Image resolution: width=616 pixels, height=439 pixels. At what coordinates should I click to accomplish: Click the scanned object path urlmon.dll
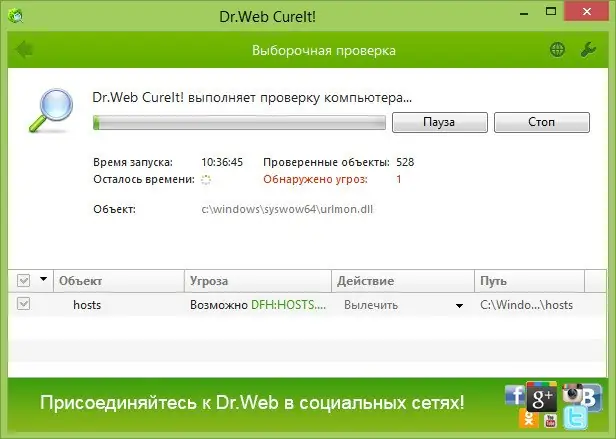pos(287,209)
